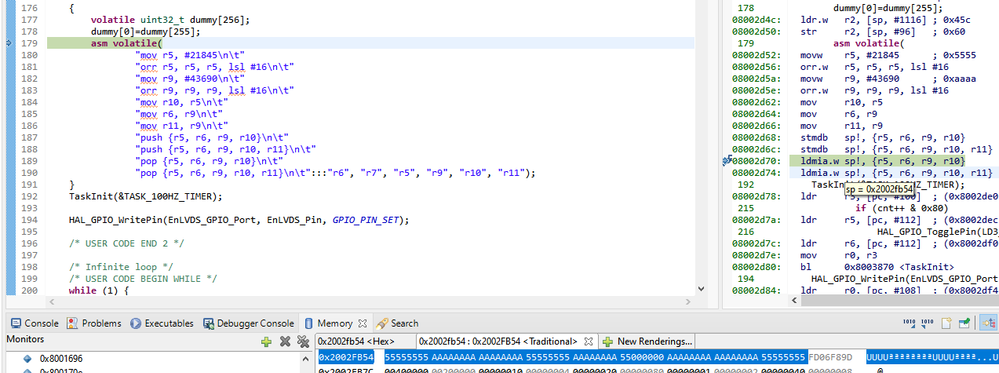This screenshot has height=373, width=999.
Task: Click the while (1) line 200
Action: pos(99,291)
